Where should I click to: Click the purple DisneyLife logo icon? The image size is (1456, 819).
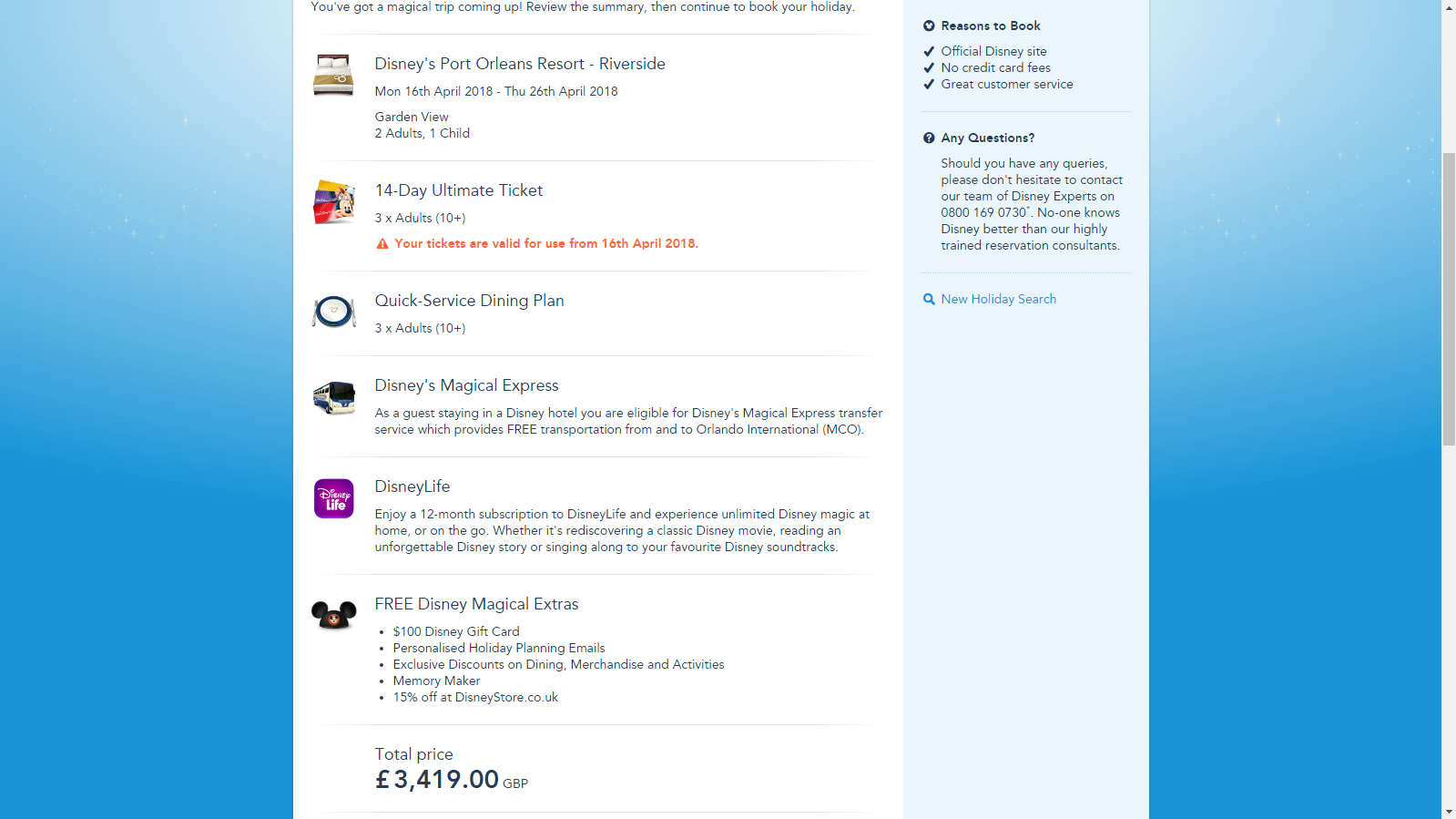click(334, 498)
